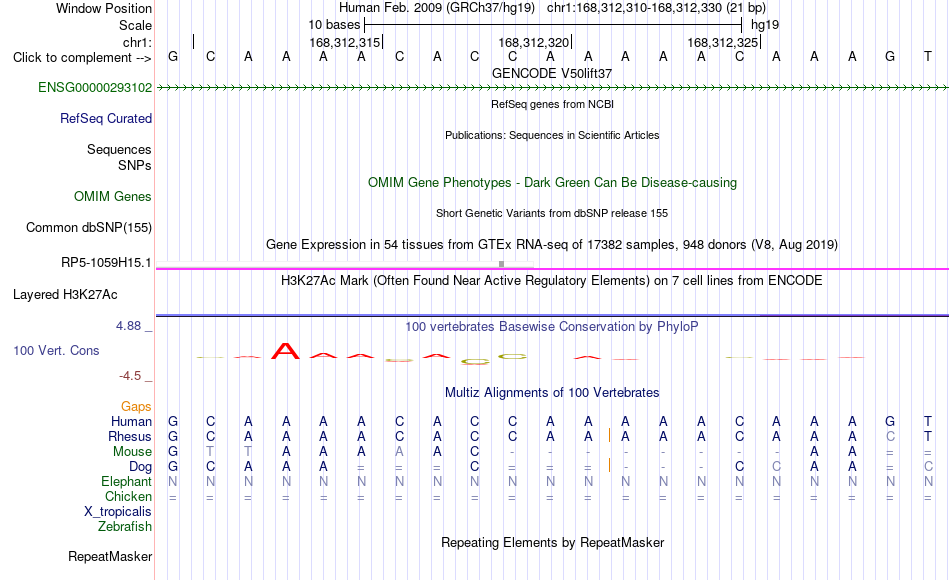
Task: Select the Human species label
Action: click(x=131, y=422)
